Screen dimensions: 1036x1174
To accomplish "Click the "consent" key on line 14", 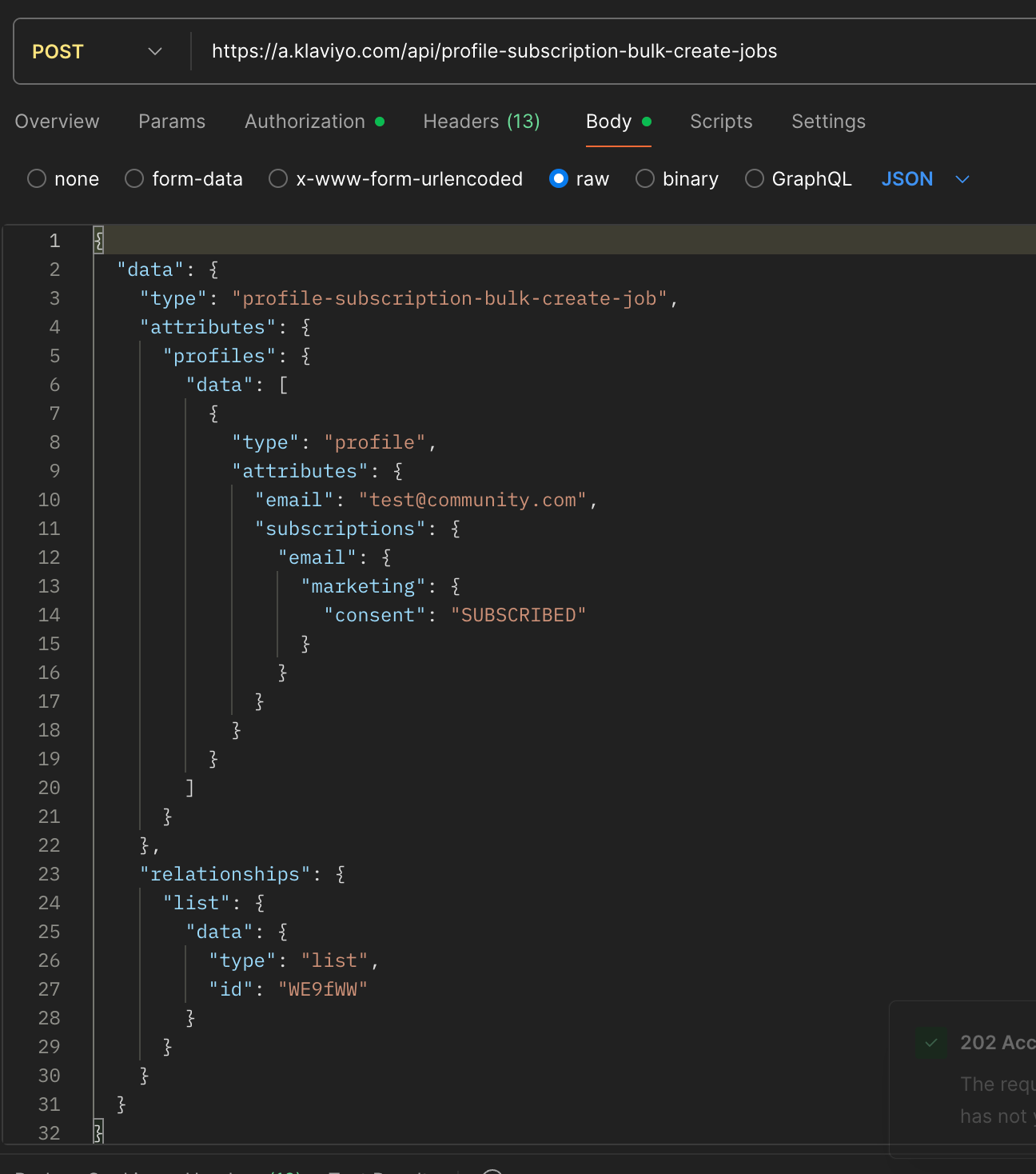I will (x=375, y=615).
